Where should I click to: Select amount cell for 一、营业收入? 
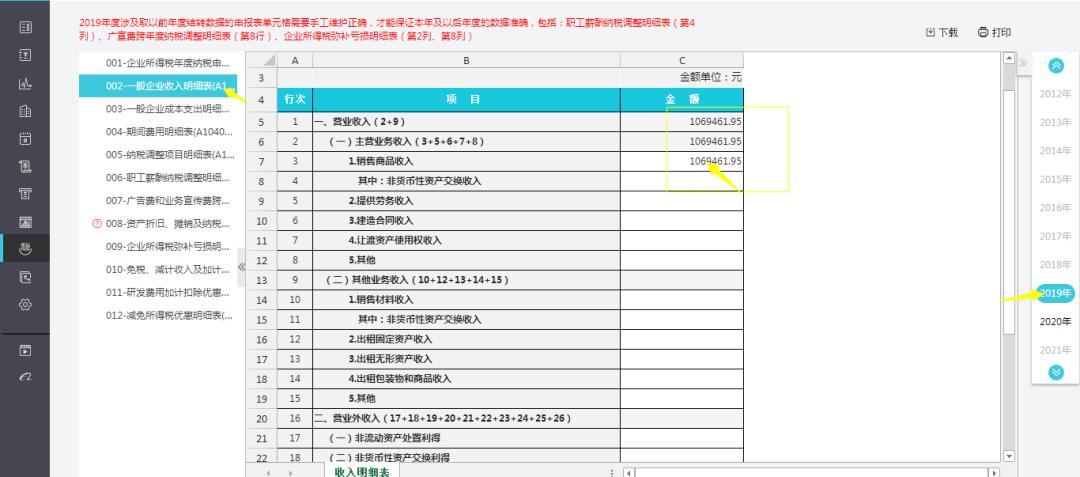(682, 122)
